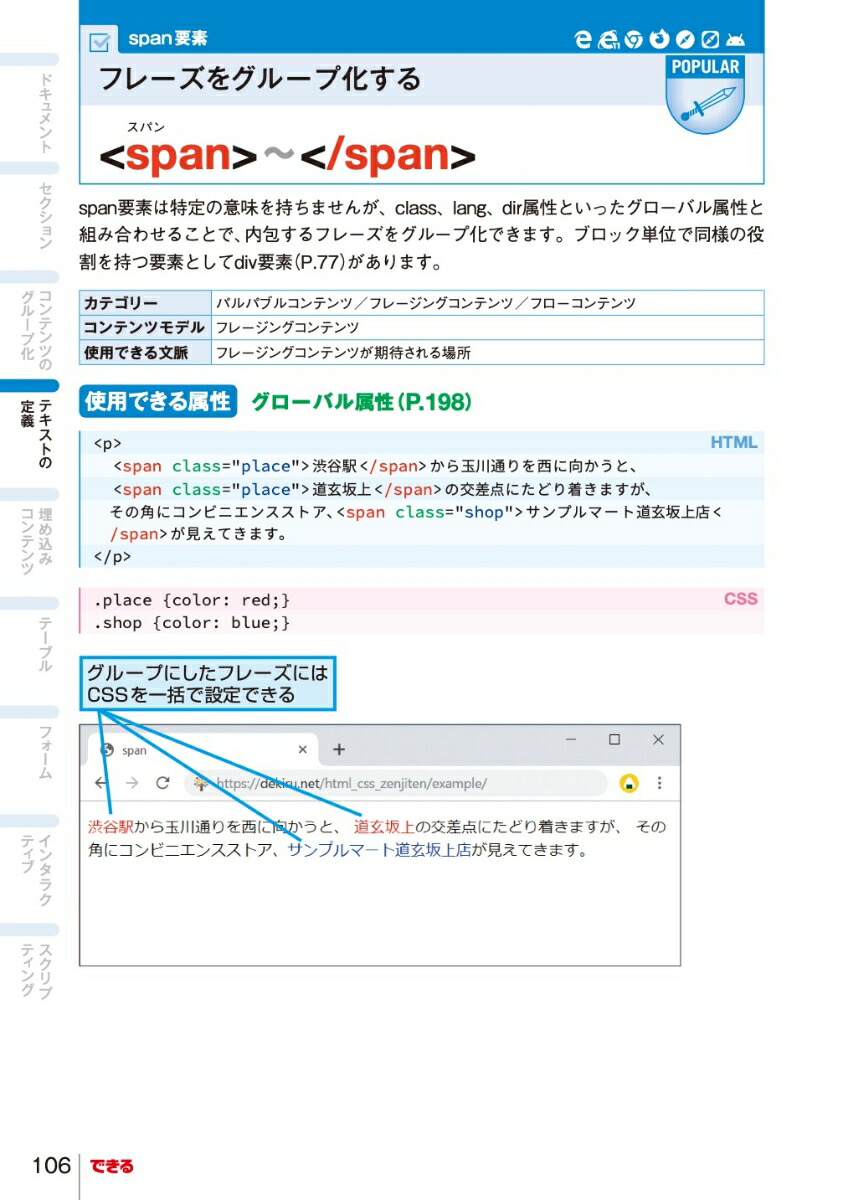Click the Android compatibility icon
This screenshot has height=1200, width=843.
pos(736,40)
